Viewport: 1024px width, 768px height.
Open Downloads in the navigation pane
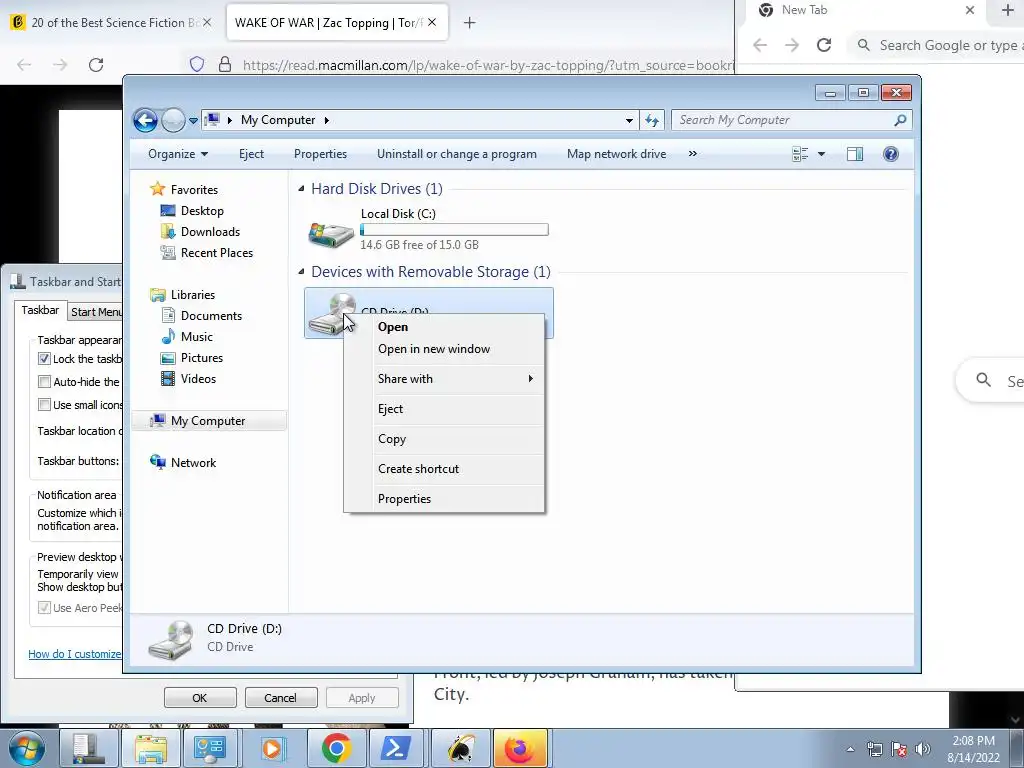pyautogui.click(x=210, y=232)
